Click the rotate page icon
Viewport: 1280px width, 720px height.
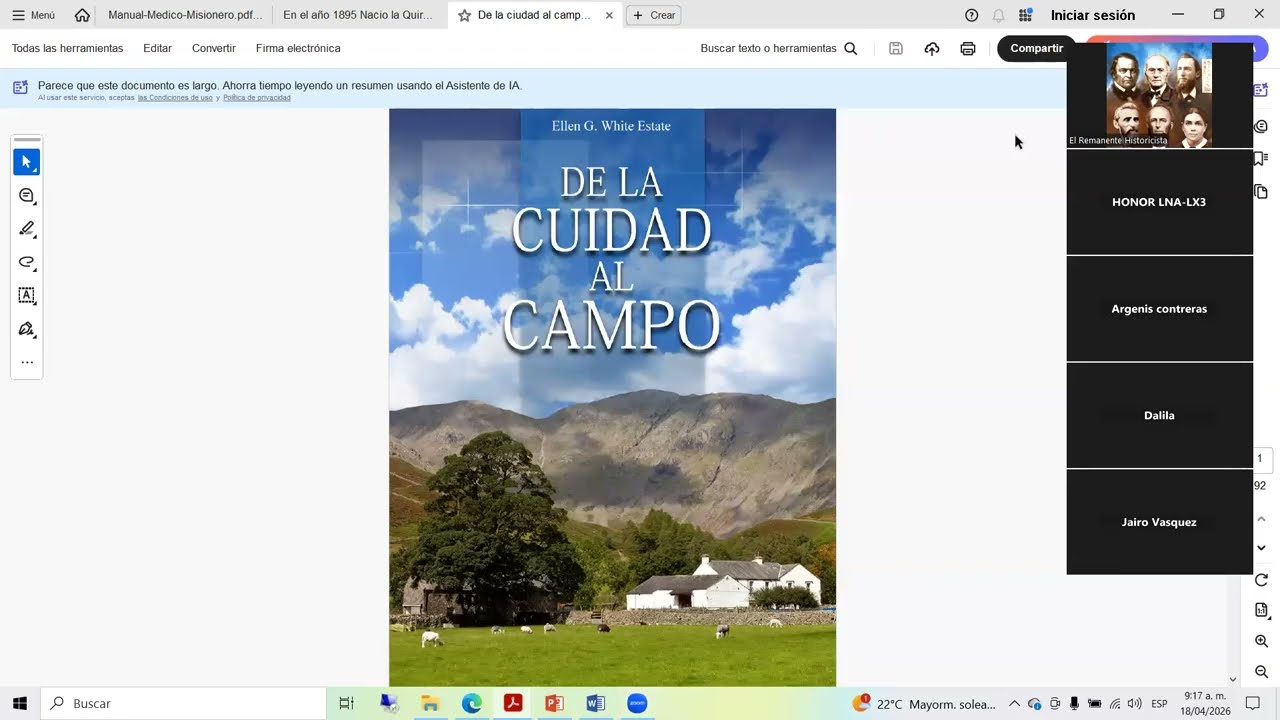coord(1261,580)
